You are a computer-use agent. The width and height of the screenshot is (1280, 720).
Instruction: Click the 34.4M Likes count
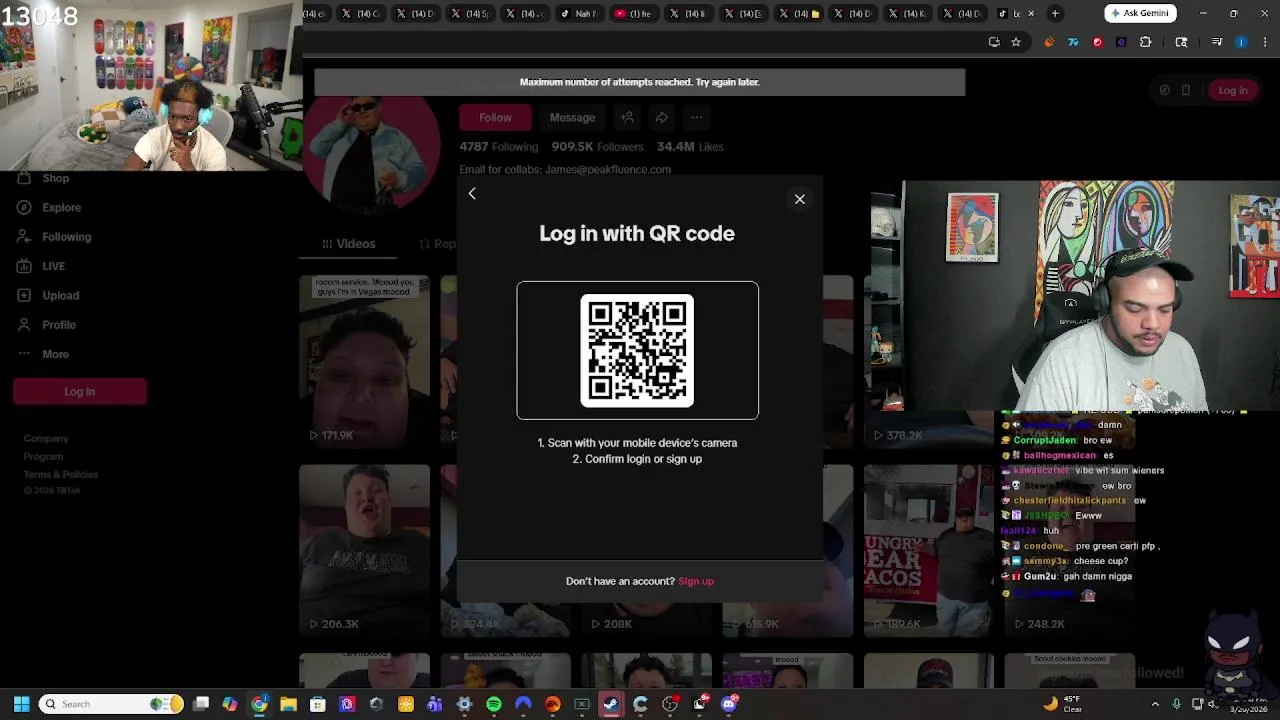tap(690, 146)
